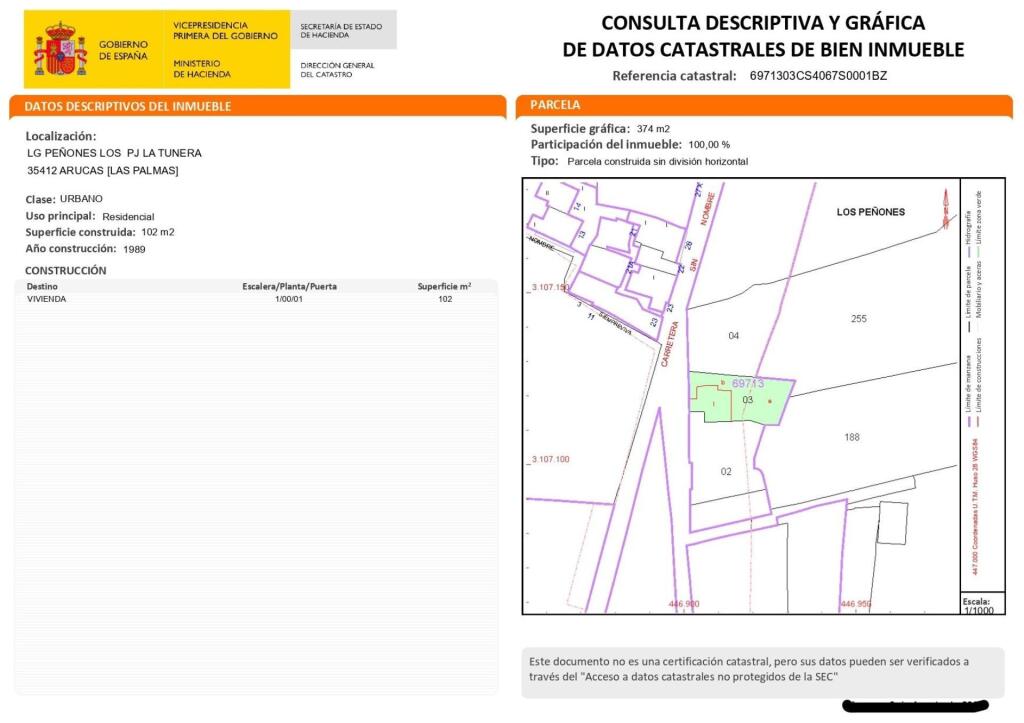Select the green highlighted parcel 03
This screenshot has width=1024, height=723.
tap(741, 399)
